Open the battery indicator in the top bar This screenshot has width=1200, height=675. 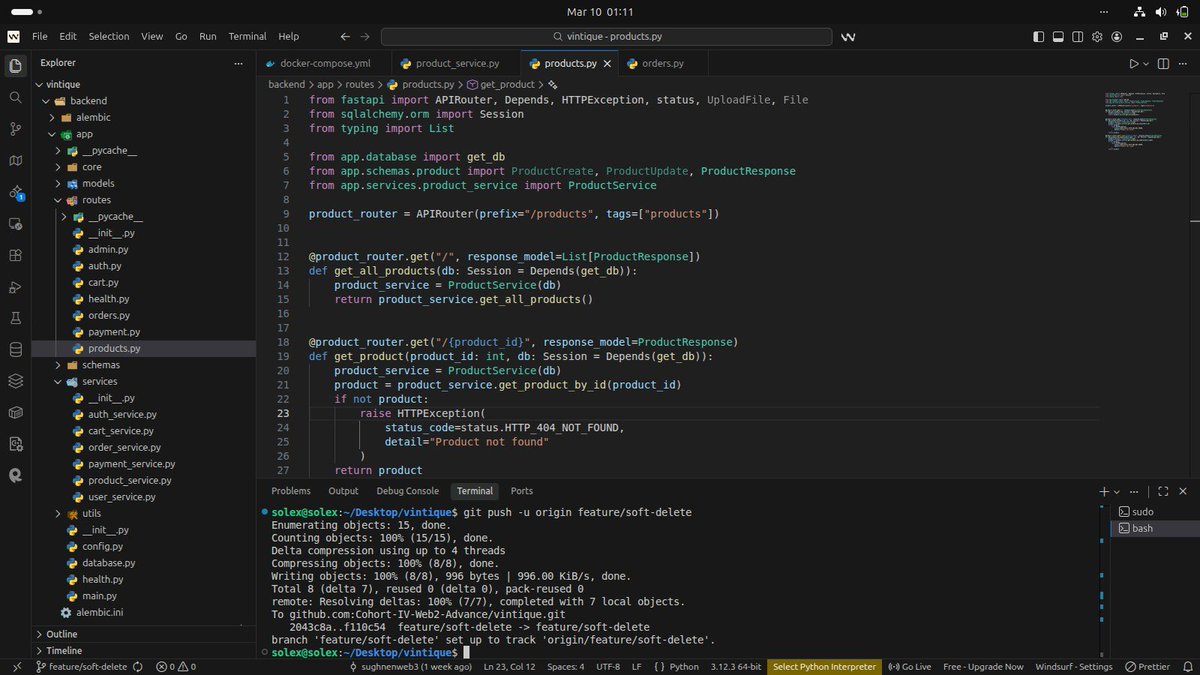click(1184, 12)
